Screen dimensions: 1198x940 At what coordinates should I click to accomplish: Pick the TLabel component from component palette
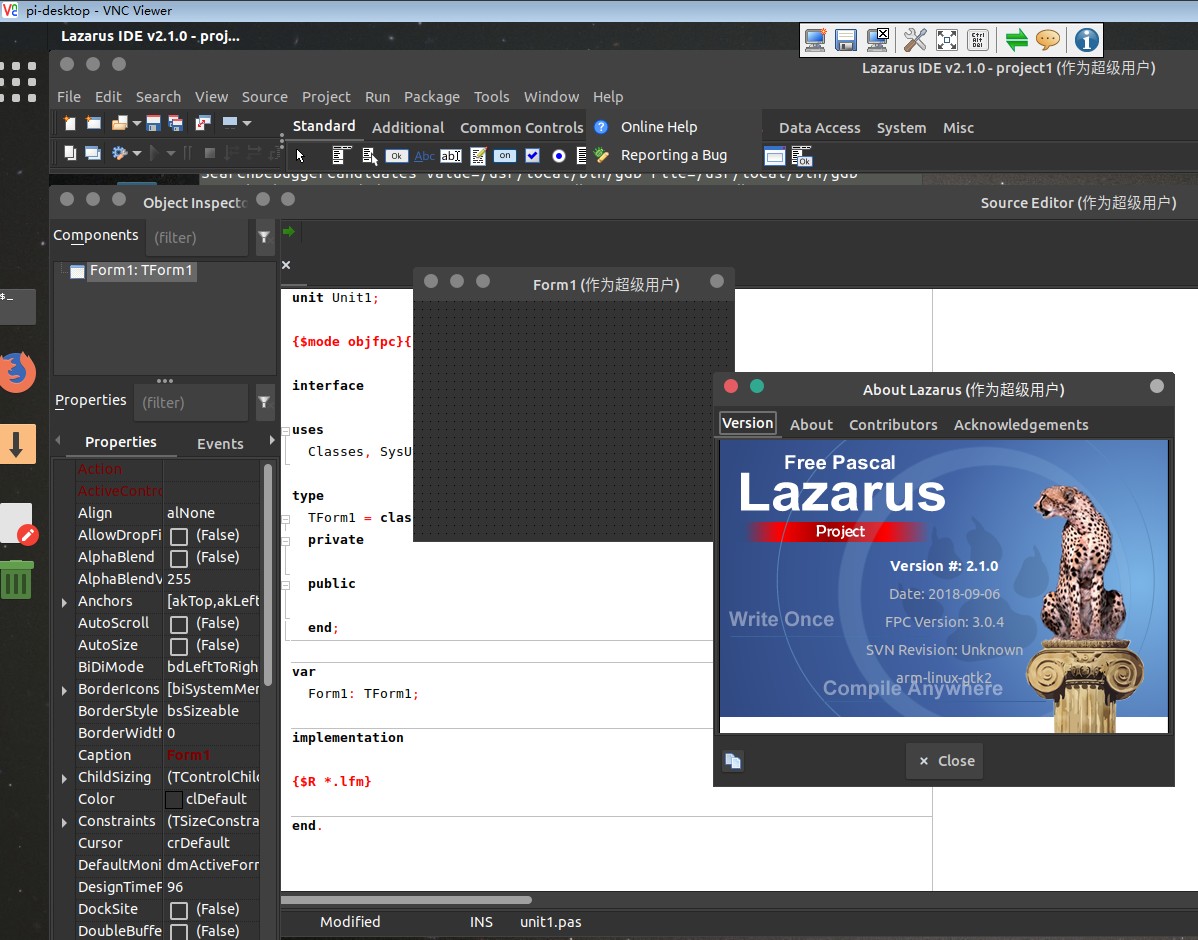425,156
